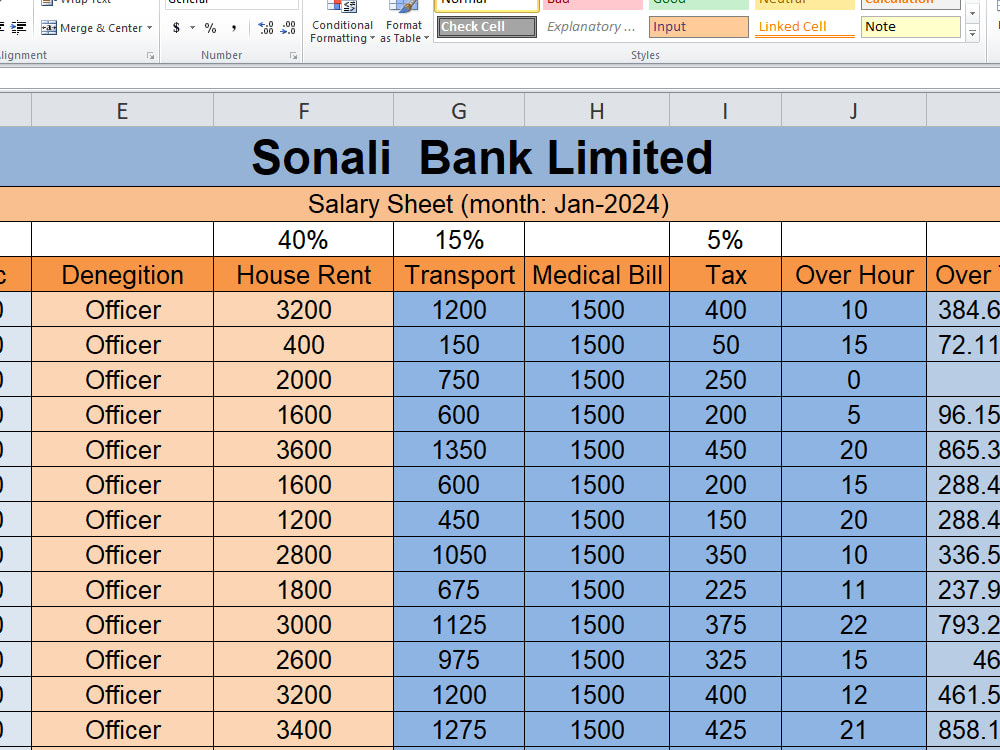This screenshot has height=750, width=1000.
Task: Click Tax cell showing 250
Action: pos(725,379)
